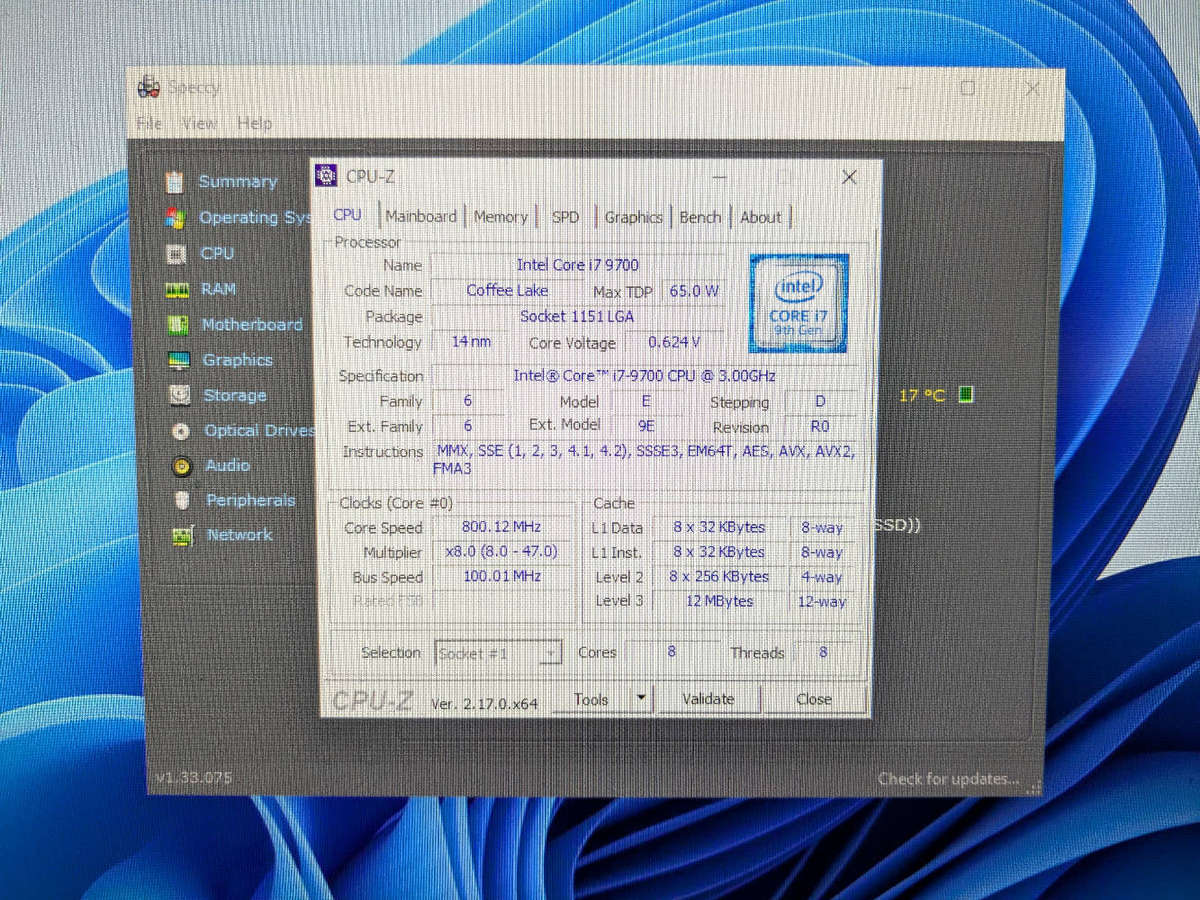This screenshot has width=1200, height=900.
Task: Click the Motherboard icon in Speccy sidebar
Action: pyautogui.click(x=177, y=325)
